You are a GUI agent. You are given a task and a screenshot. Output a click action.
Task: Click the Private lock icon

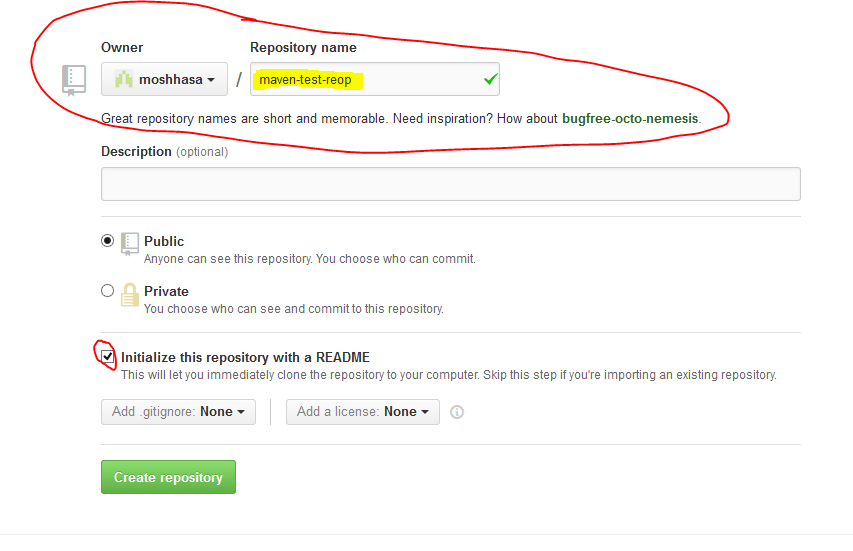pos(129,294)
